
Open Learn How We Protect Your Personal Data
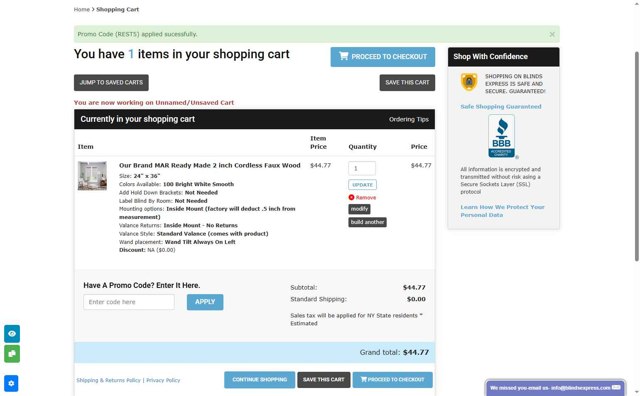coord(502,211)
